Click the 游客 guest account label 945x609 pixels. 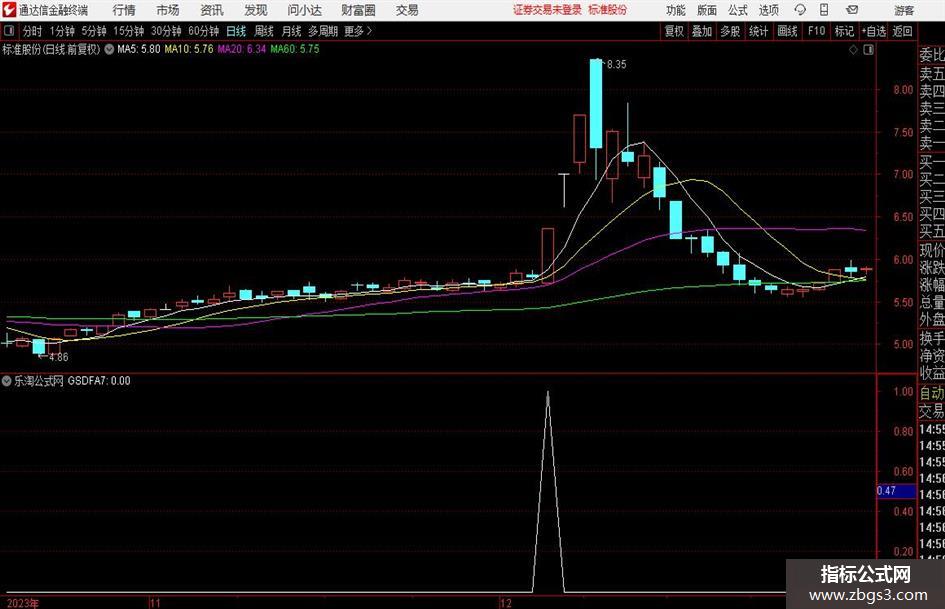tap(904, 10)
